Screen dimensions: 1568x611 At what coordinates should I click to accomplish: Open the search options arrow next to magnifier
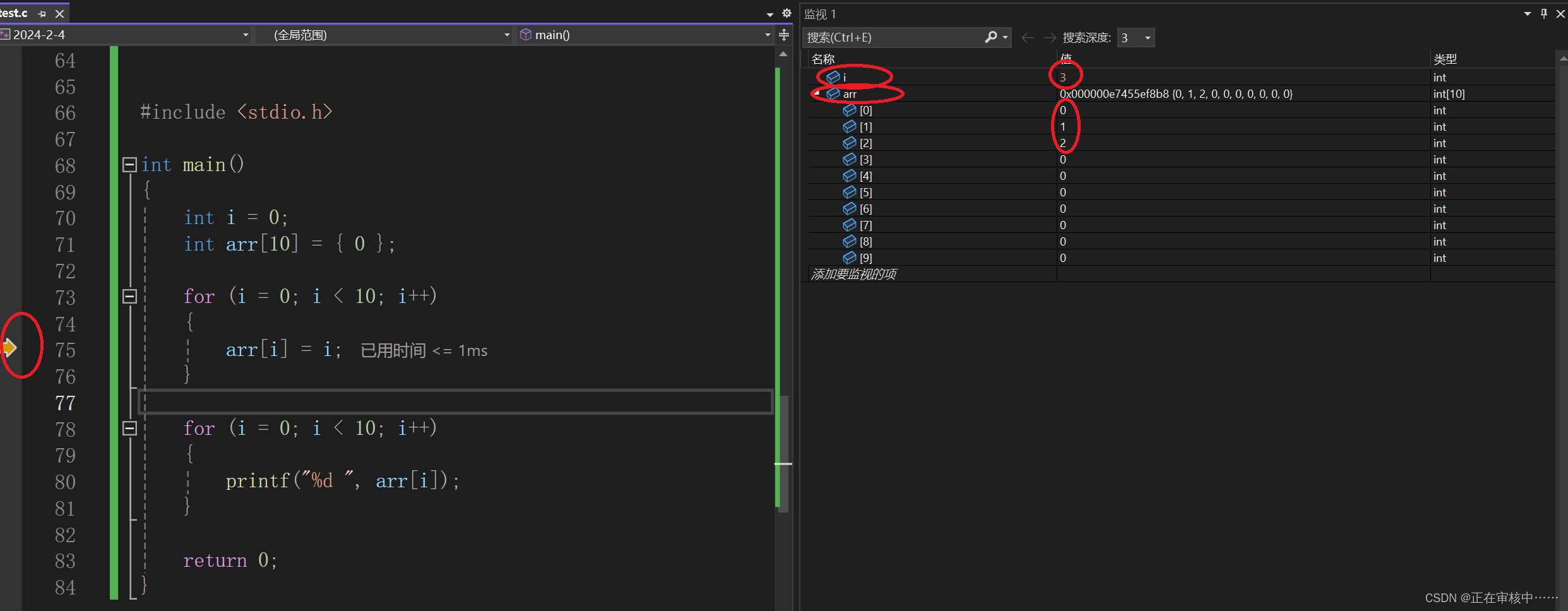click(1006, 37)
